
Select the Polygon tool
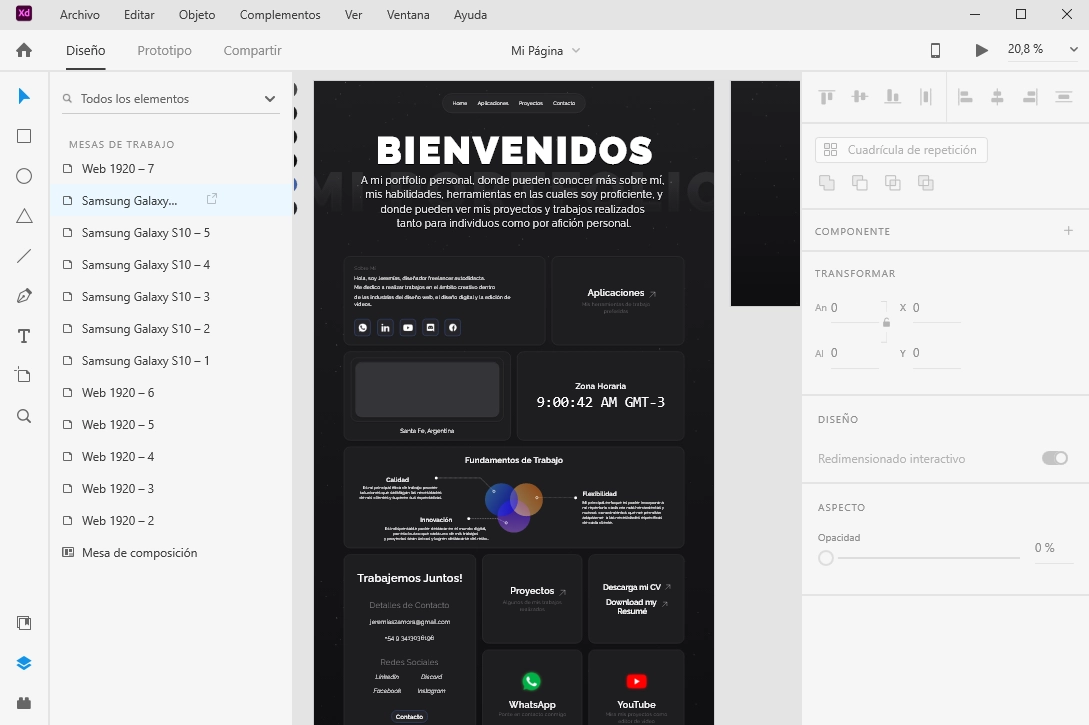tap(24, 216)
